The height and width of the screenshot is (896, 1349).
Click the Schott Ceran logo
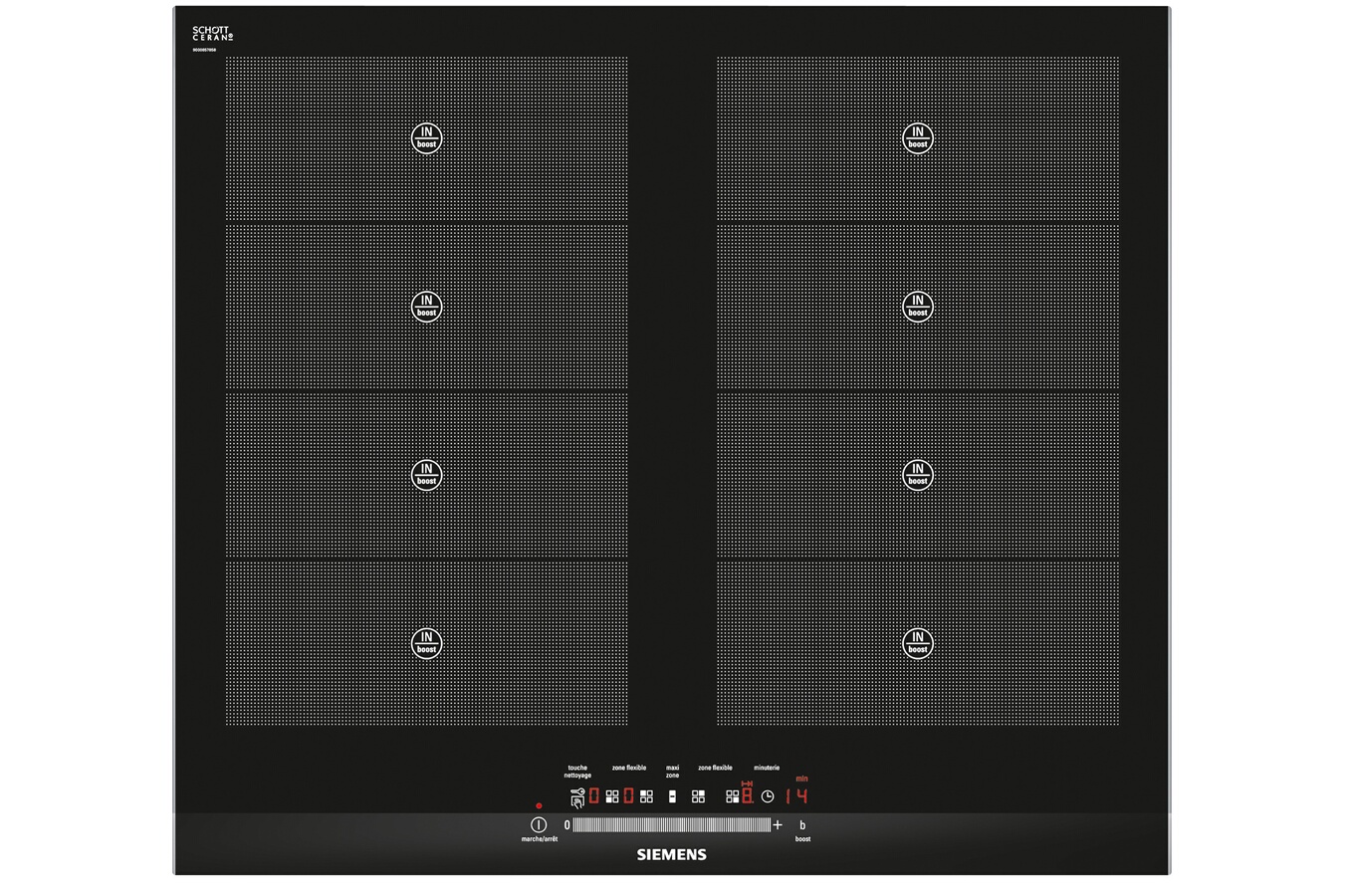pos(212,34)
